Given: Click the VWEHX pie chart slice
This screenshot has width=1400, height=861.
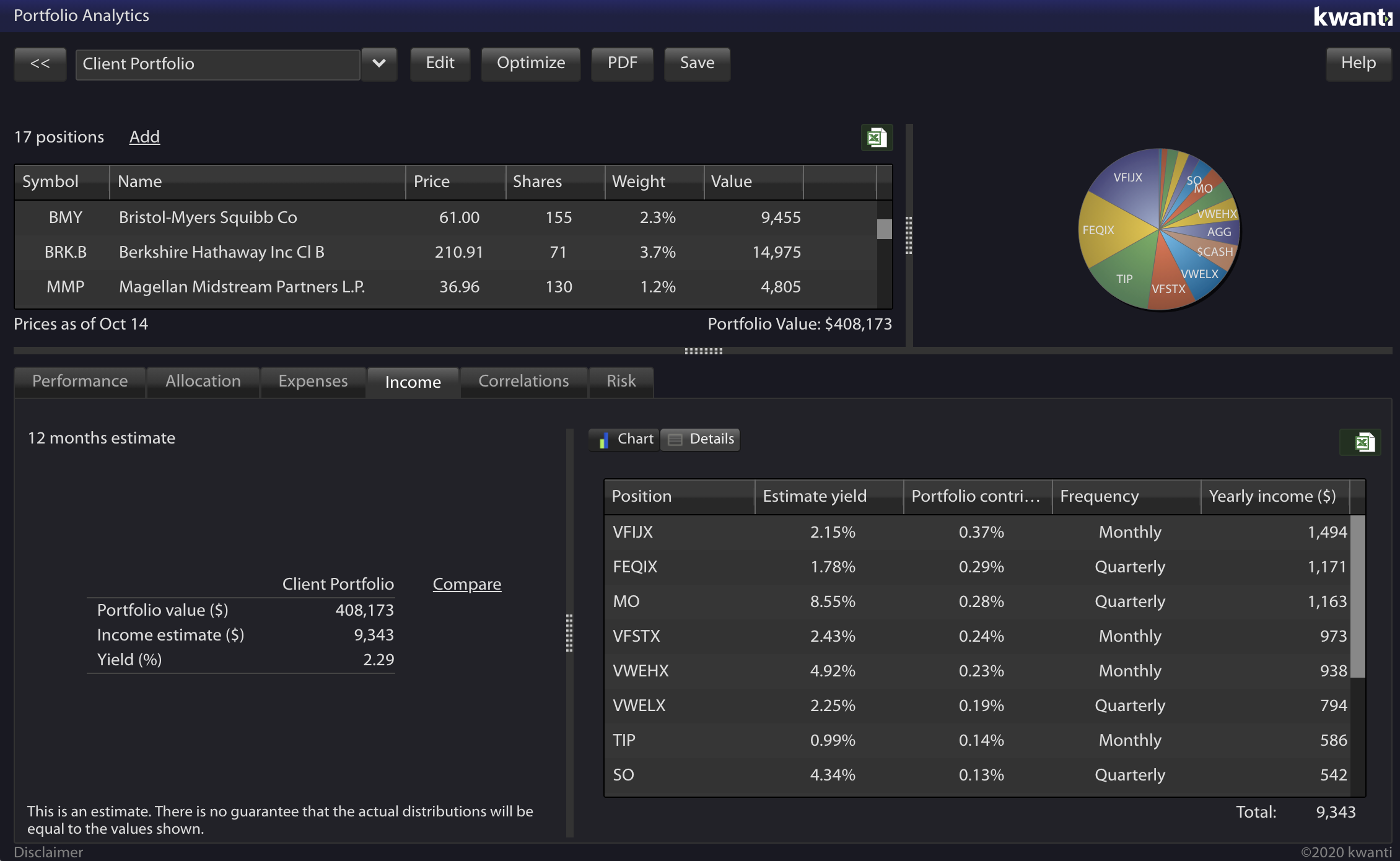Looking at the screenshot, I should pyautogui.click(x=1214, y=214).
